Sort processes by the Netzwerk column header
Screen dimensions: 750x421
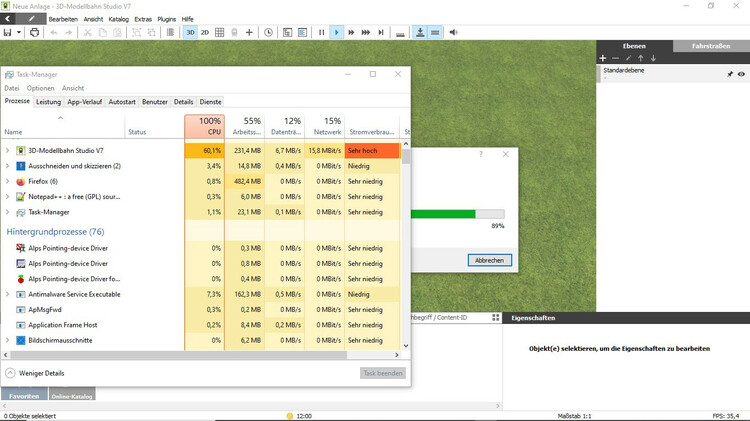pyautogui.click(x=324, y=126)
